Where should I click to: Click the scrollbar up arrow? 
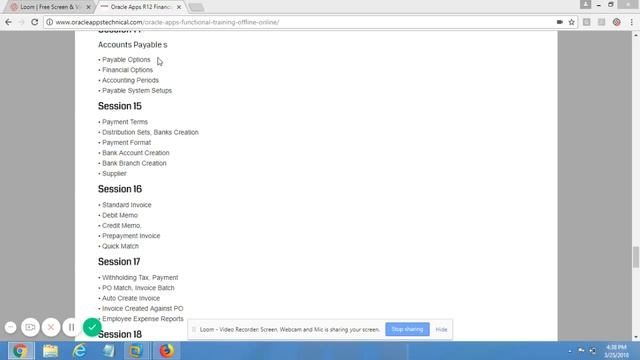click(636, 35)
